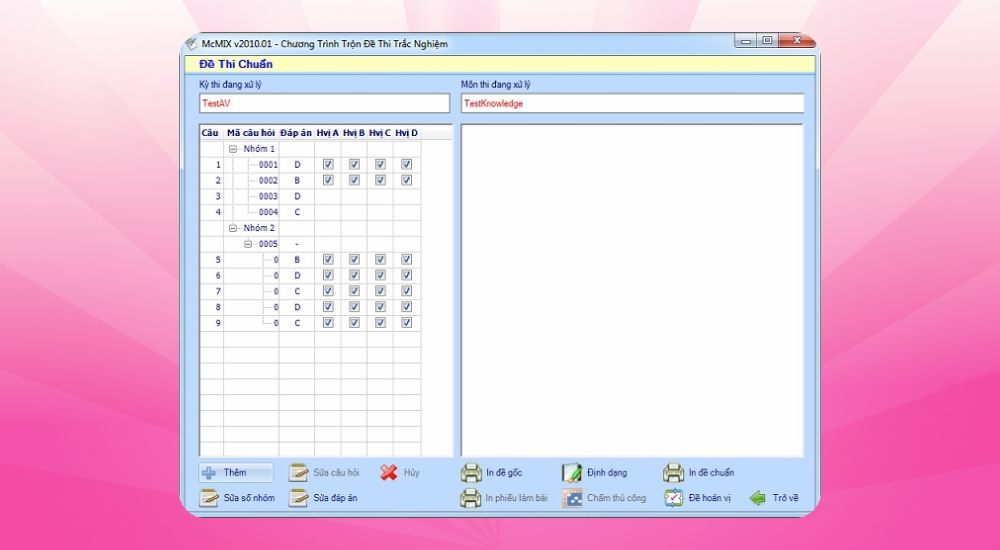Image resolution: width=1000 pixels, height=550 pixels.
Task: Click the Sửa số nhóm notepad icon
Action: coord(209,498)
